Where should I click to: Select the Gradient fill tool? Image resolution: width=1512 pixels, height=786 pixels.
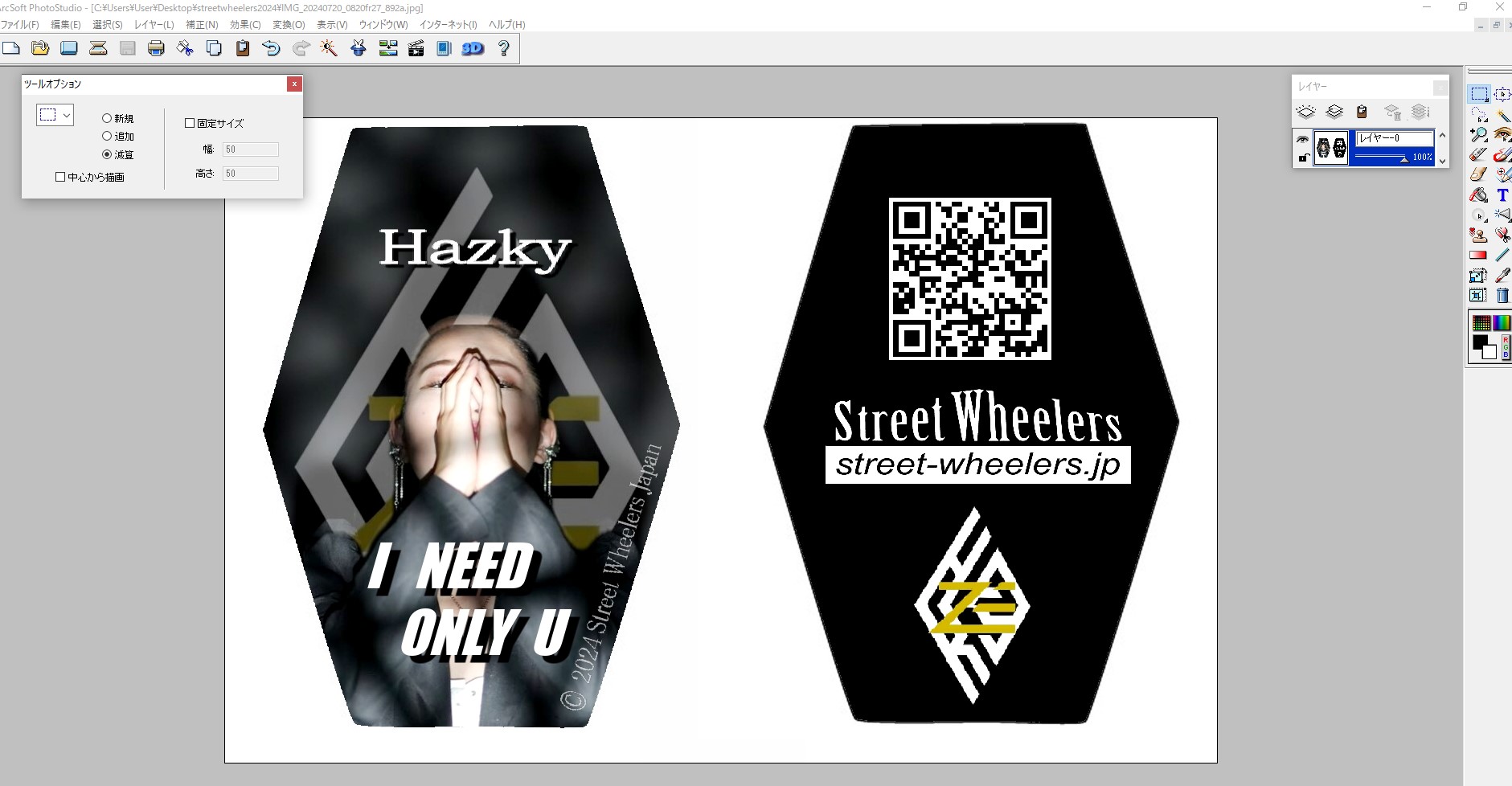[1479, 255]
